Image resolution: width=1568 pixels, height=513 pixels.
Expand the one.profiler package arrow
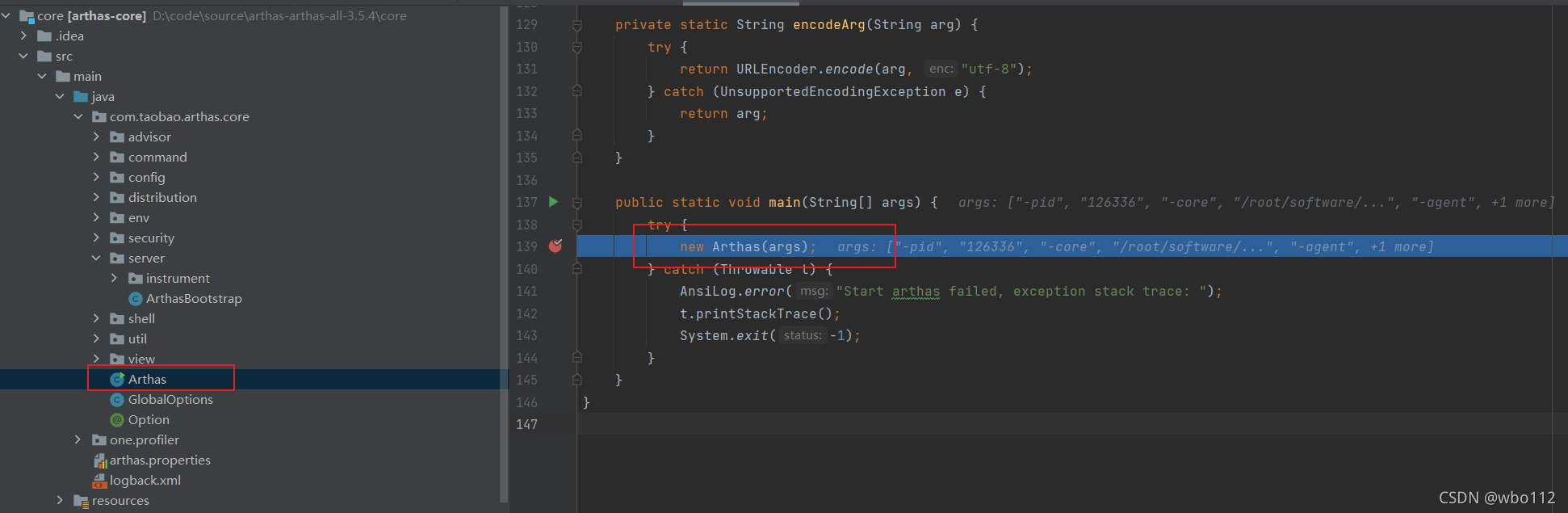pos(78,439)
